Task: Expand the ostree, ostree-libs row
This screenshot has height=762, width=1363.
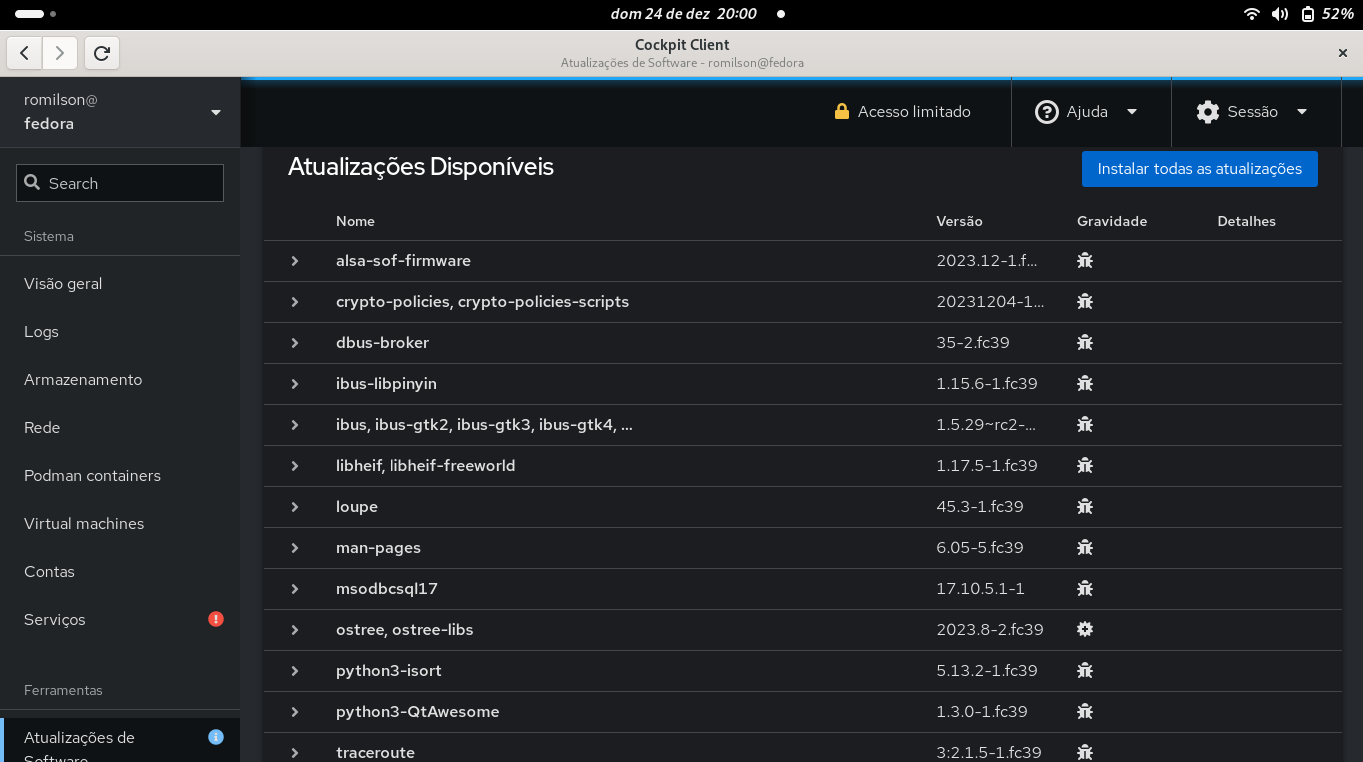Action: (x=295, y=630)
